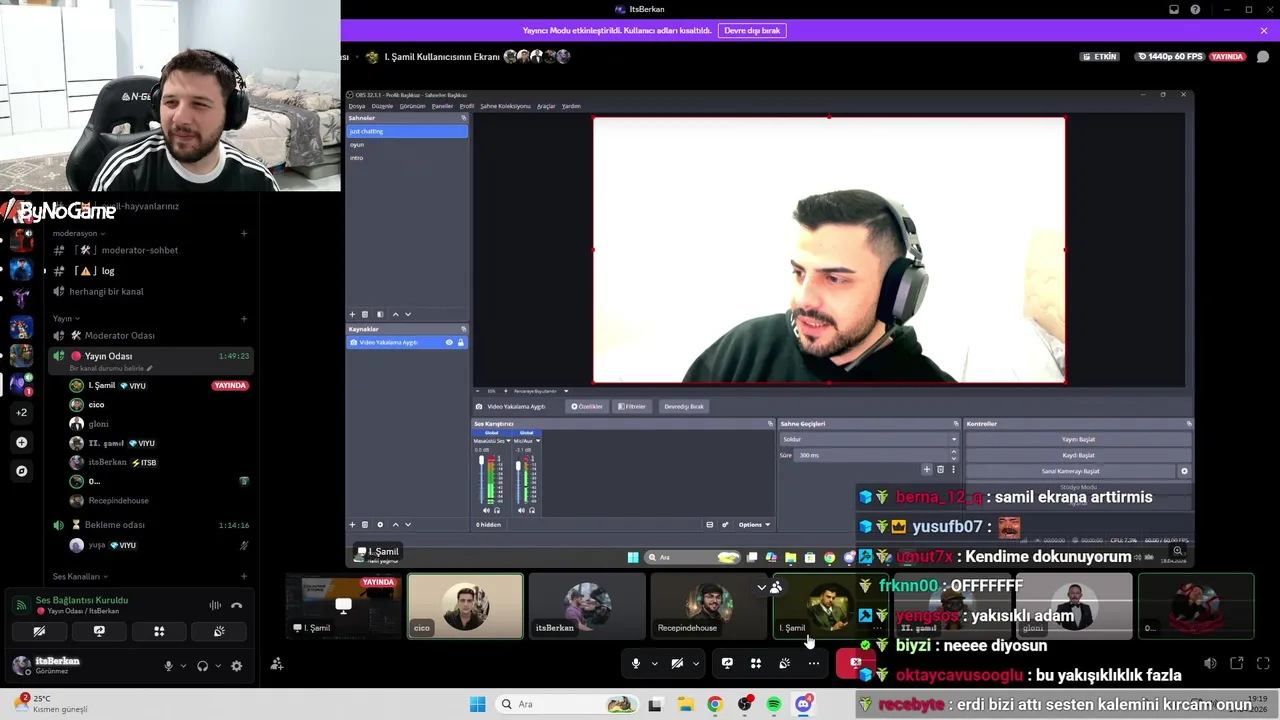
Task: Share screen from voice connection panel
Action: coord(99,632)
